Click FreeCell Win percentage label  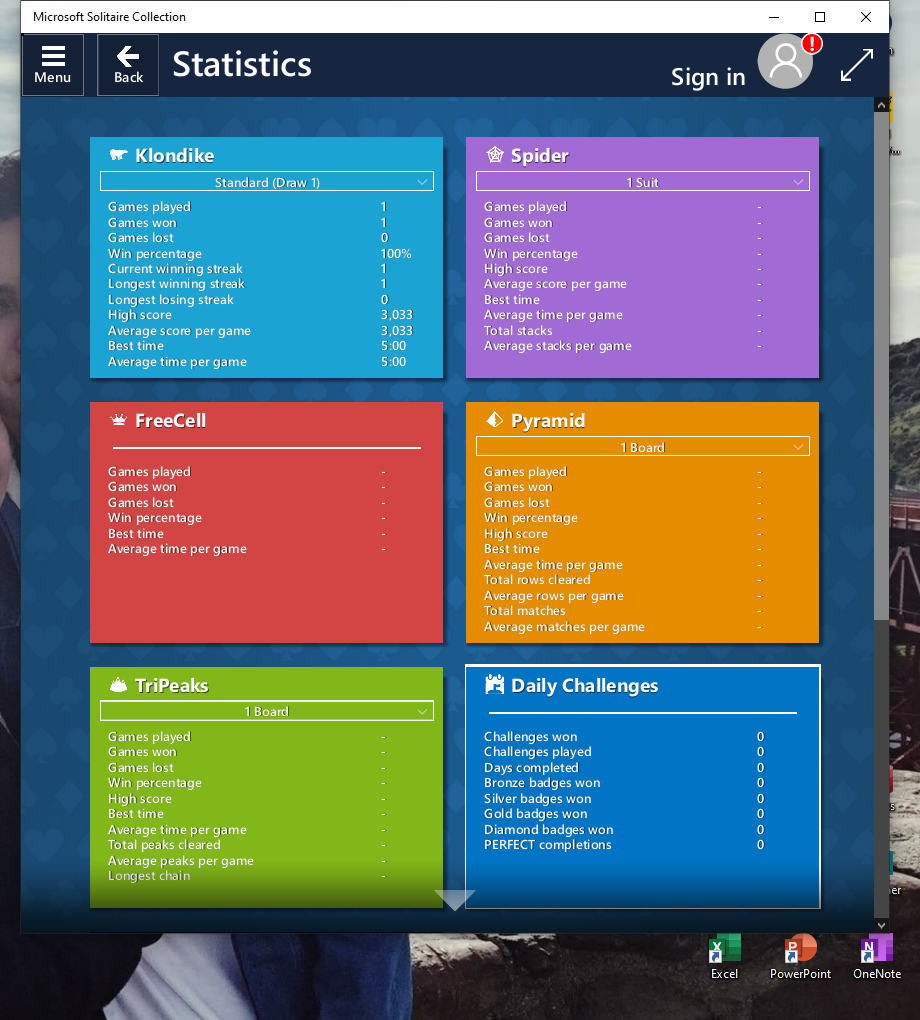tap(155, 518)
